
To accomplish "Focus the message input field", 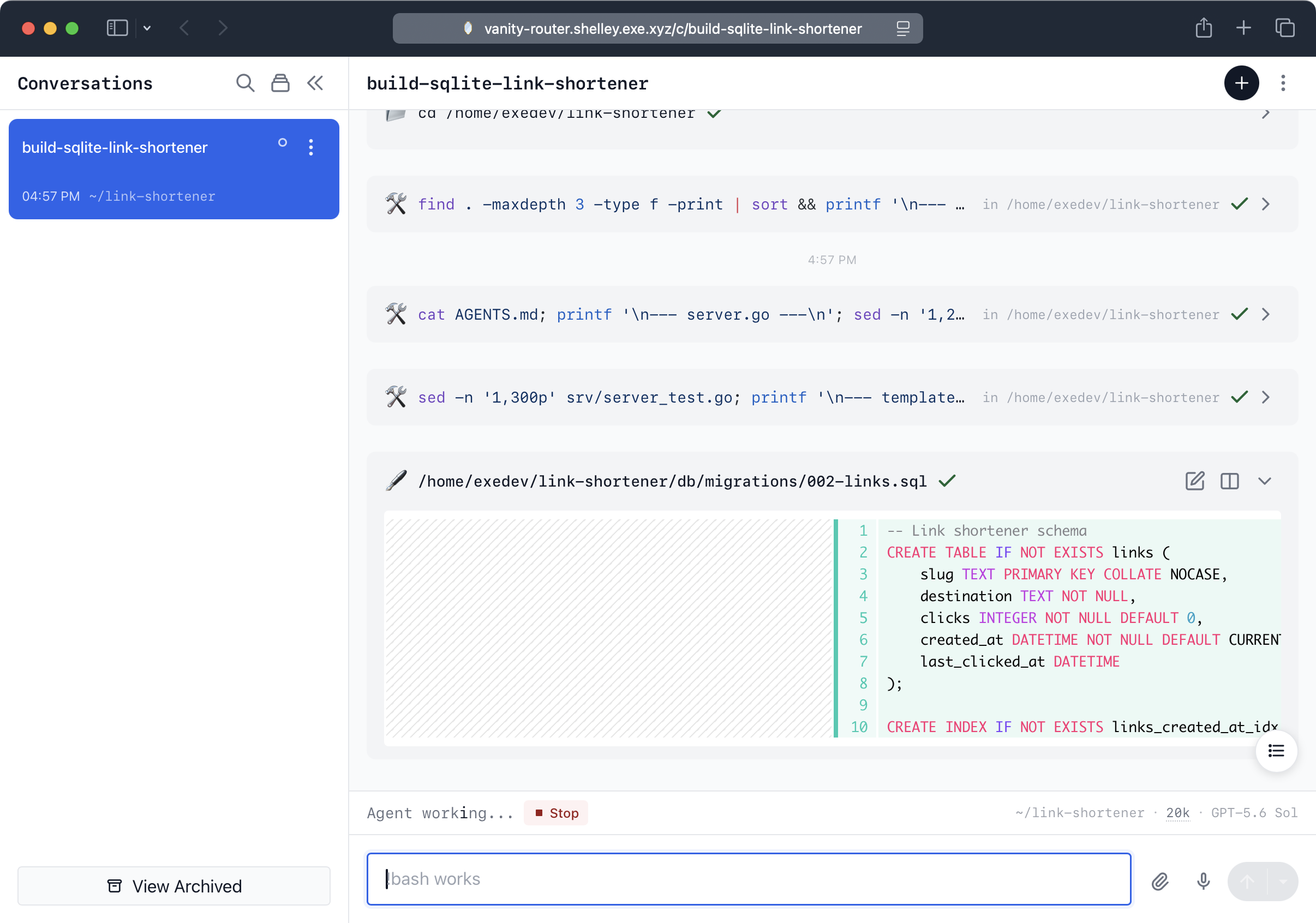I will (x=749, y=879).
